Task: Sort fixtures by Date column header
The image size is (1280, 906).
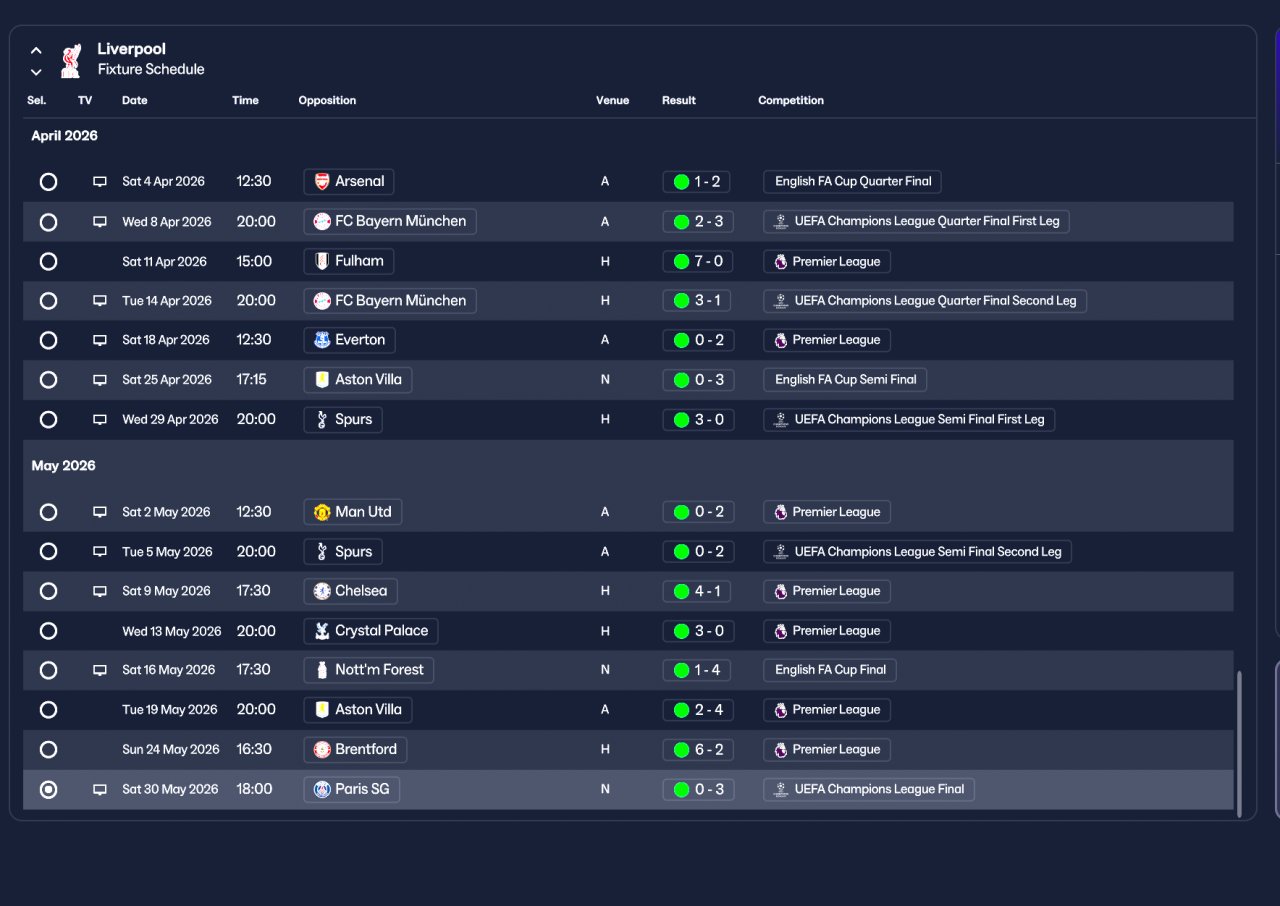Action: coord(134,100)
